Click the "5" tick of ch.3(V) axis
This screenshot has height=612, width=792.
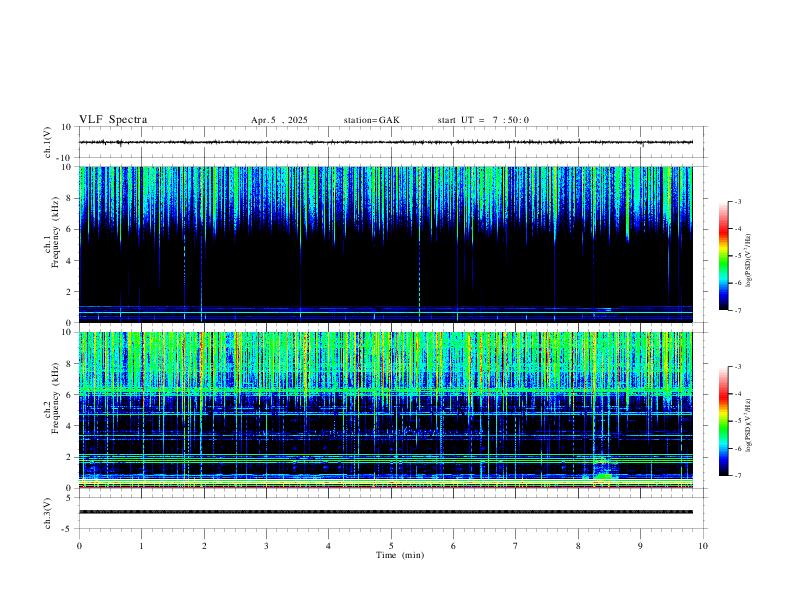70,497
